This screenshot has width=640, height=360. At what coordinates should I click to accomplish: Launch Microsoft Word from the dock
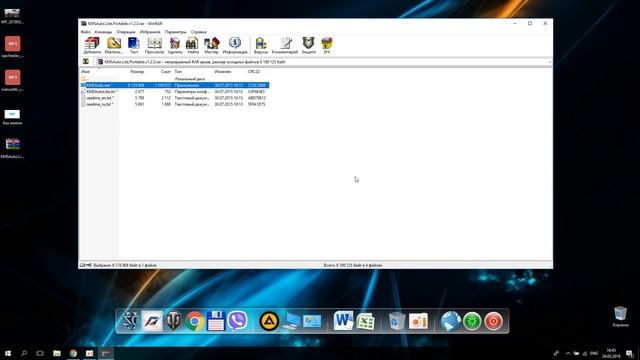point(343,321)
